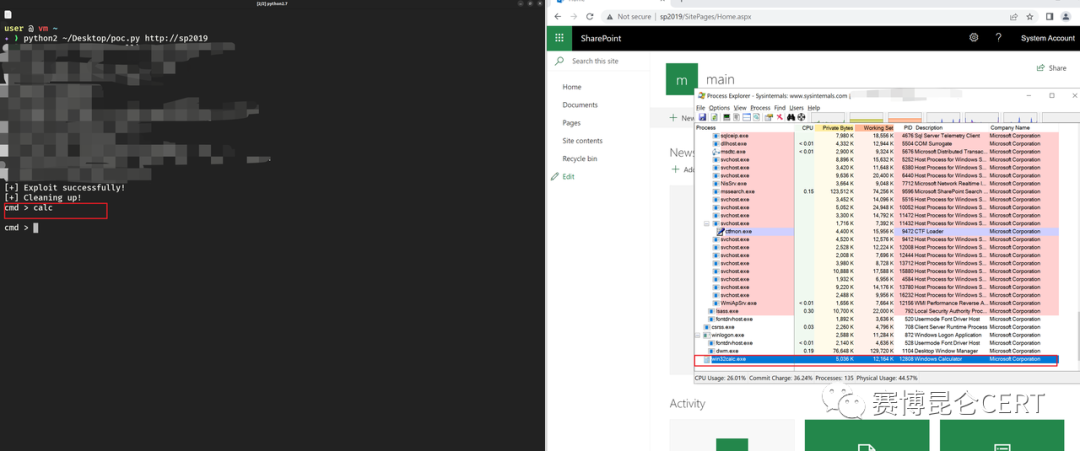Click the crosshair Find Window's Process icon
Viewport: 1080px width, 451px height.
801,117
